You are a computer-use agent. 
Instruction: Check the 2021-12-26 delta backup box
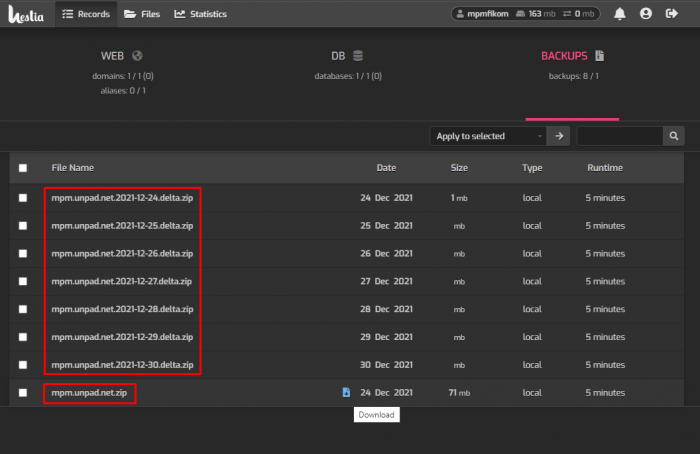23,254
